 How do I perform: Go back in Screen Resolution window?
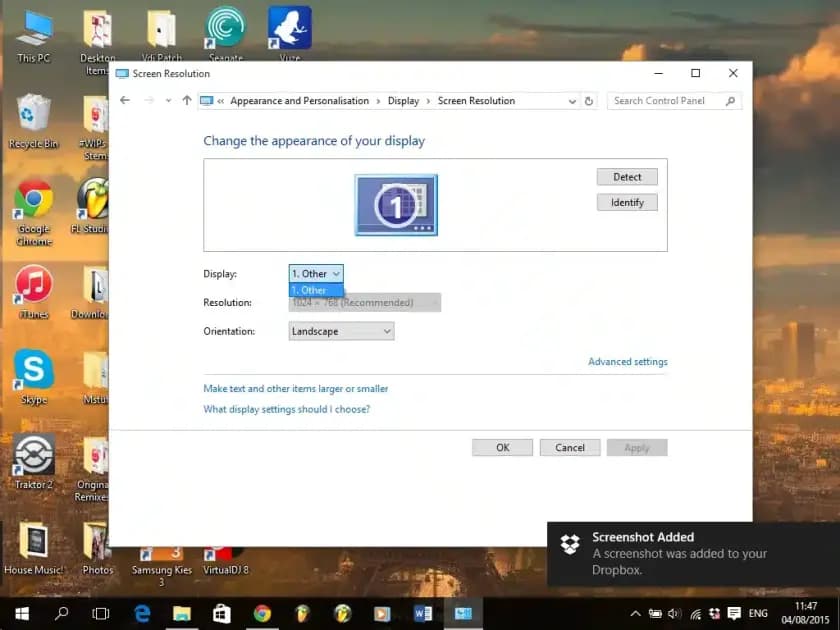pyautogui.click(x=125, y=100)
